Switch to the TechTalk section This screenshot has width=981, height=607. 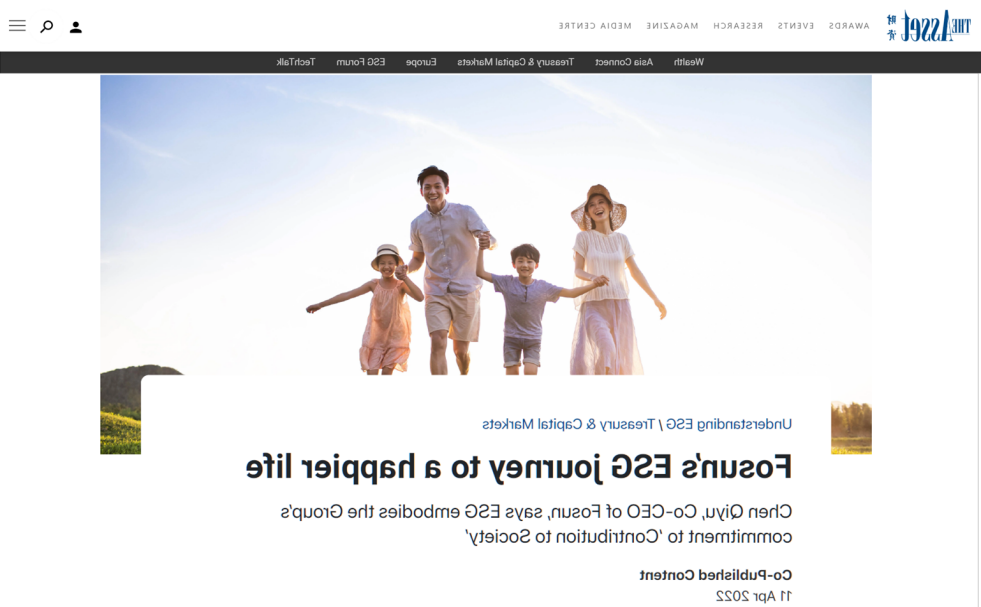[x=296, y=62]
